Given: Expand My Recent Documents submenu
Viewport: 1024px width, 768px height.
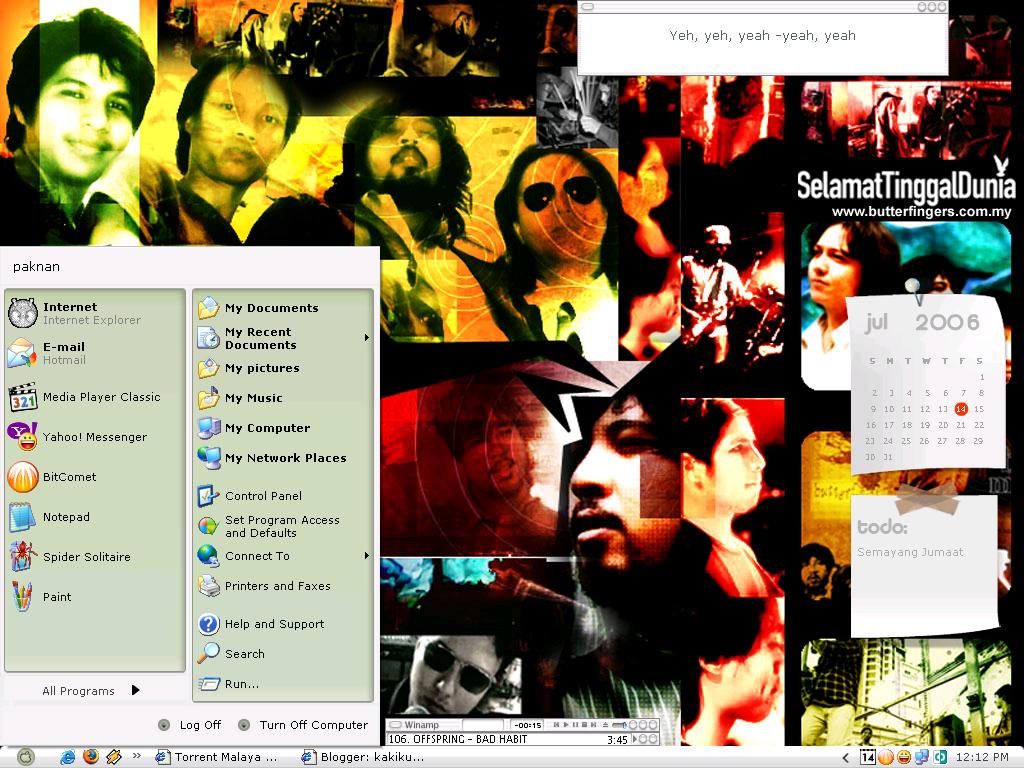Looking at the screenshot, I should [283, 338].
